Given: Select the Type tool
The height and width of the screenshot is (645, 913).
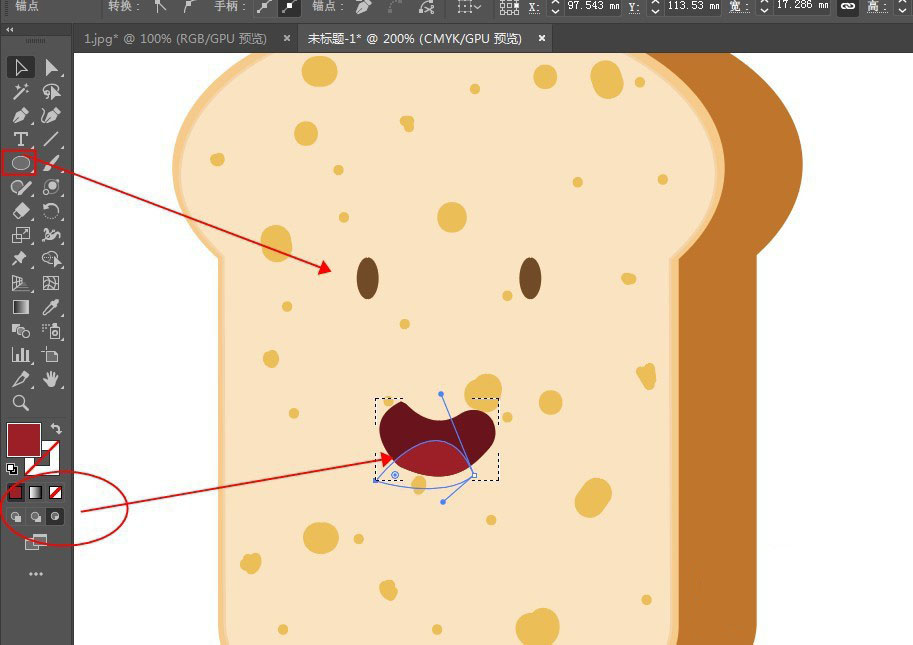Looking at the screenshot, I should click(x=21, y=139).
